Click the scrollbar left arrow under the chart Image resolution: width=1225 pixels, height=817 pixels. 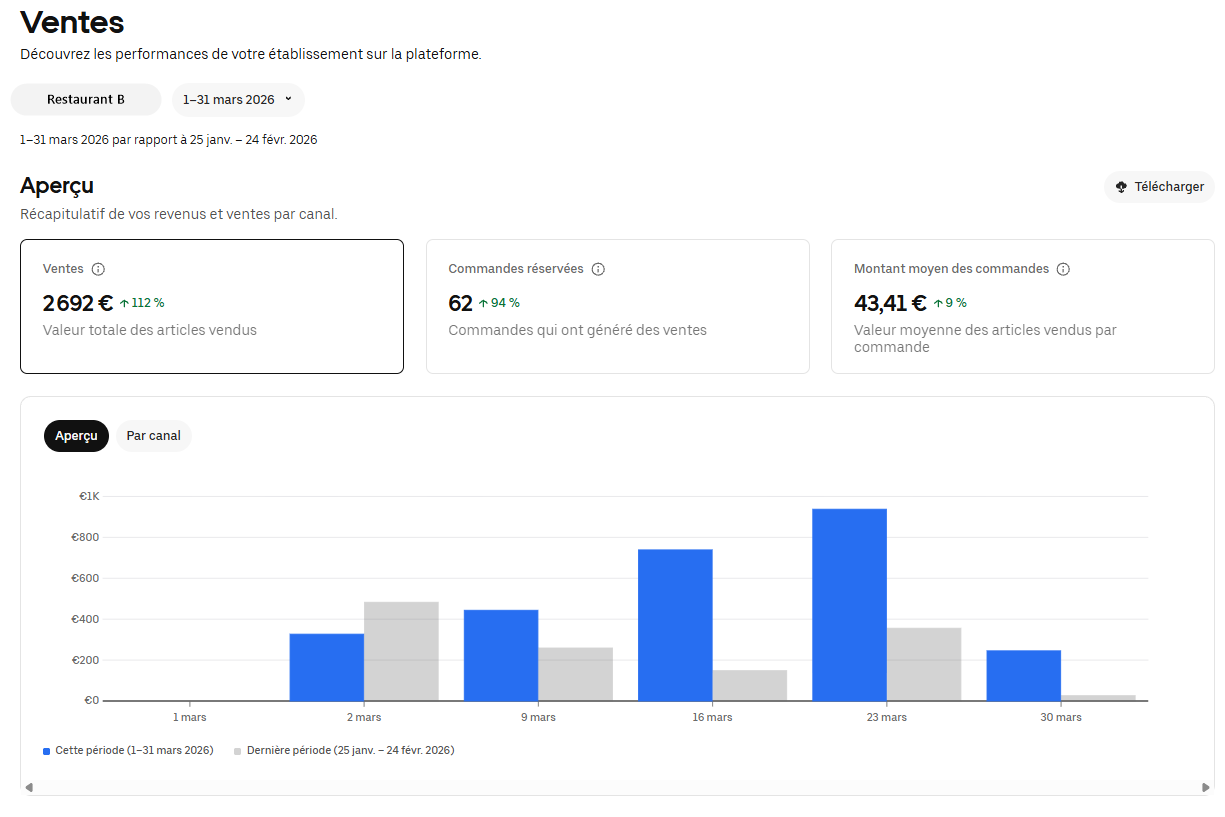(29, 788)
